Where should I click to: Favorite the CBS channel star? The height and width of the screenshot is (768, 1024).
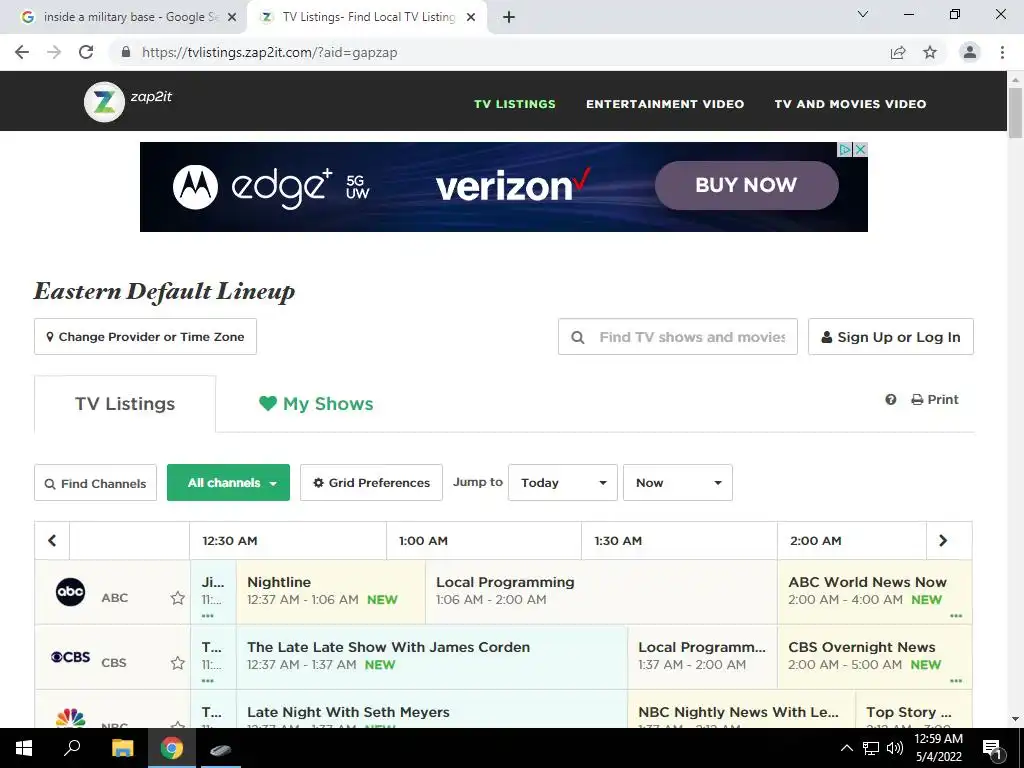point(178,663)
